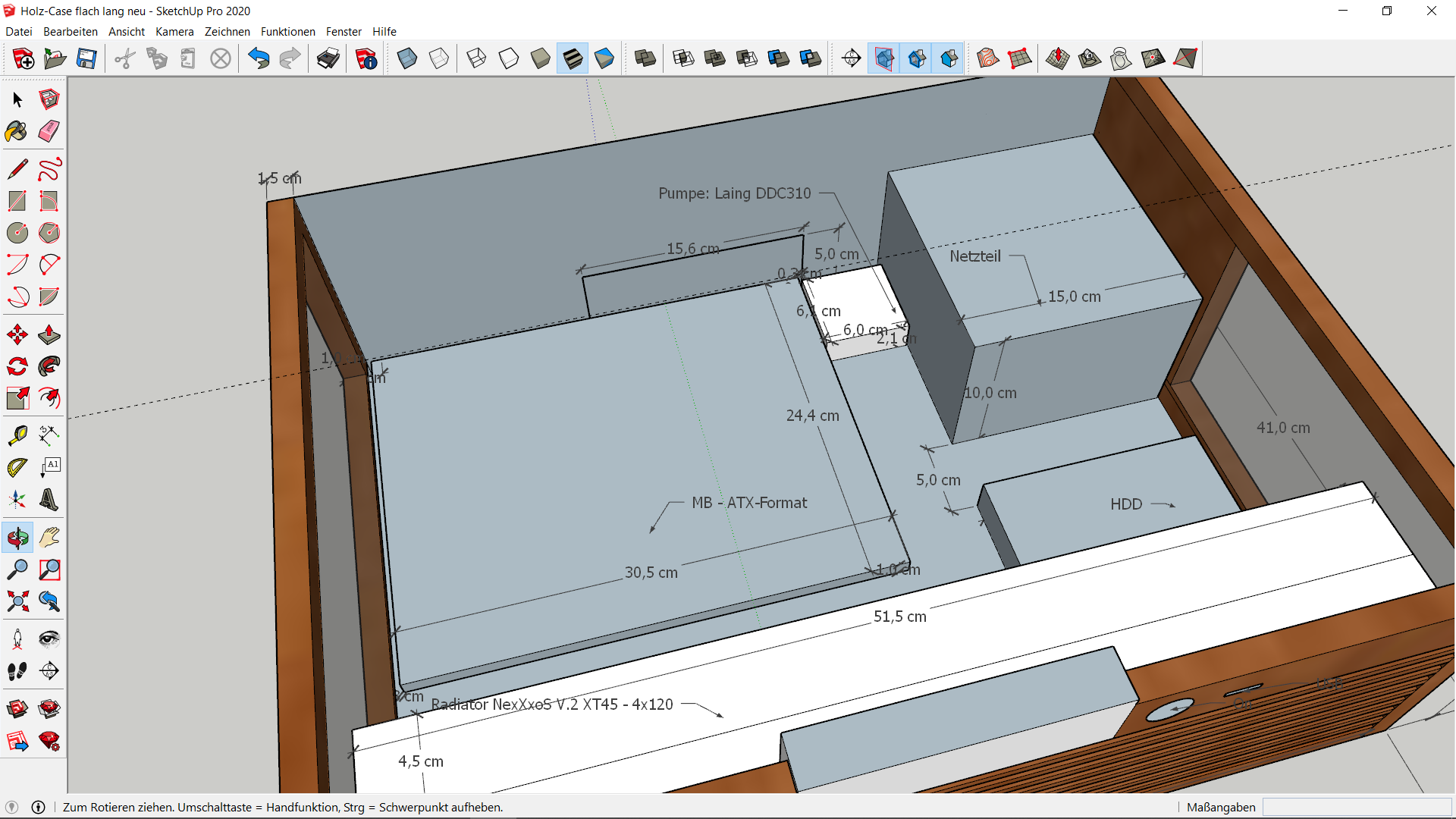
Task: Open the Fenster menu
Action: pyautogui.click(x=344, y=32)
